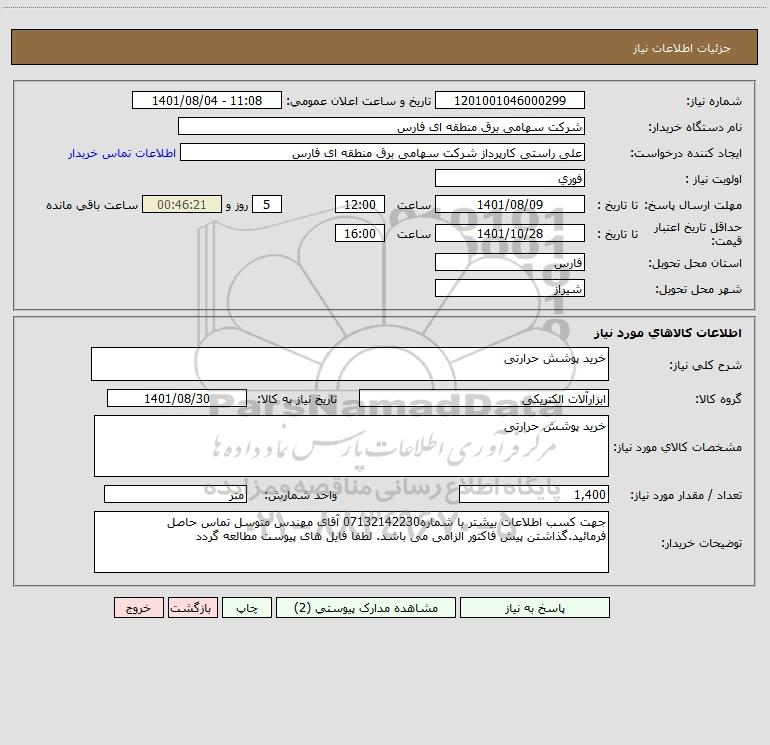Click the شرح کلی نیاز description box
Image resolution: width=770 pixels, height=745 pixels.
[350, 364]
